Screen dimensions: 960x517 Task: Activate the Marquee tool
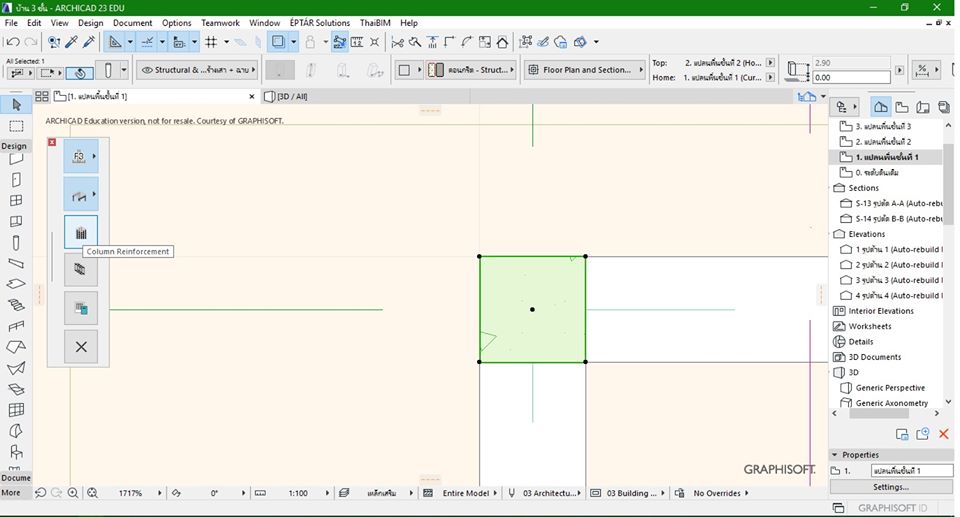16,127
